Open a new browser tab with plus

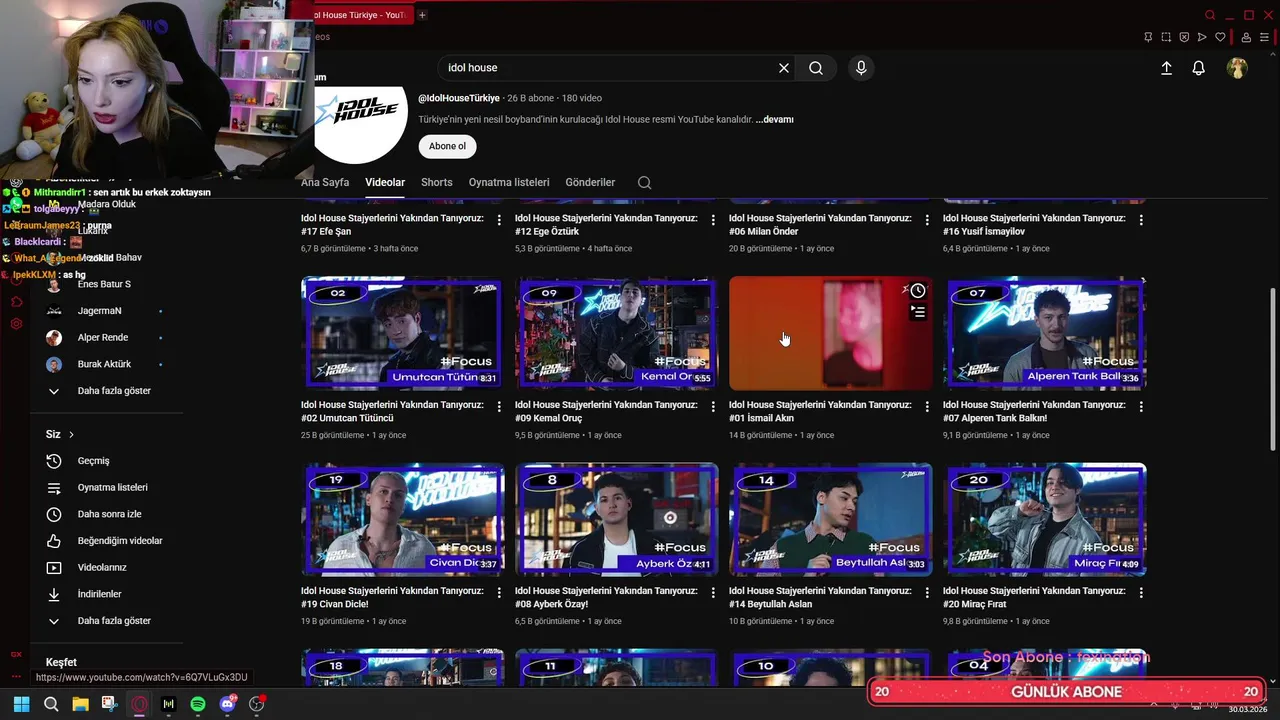[x=422, y=15]
